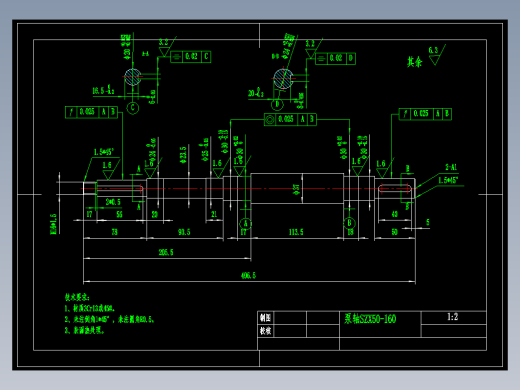
Task: Select the 校核 title block cell
Action: click(x=265, y=331)
